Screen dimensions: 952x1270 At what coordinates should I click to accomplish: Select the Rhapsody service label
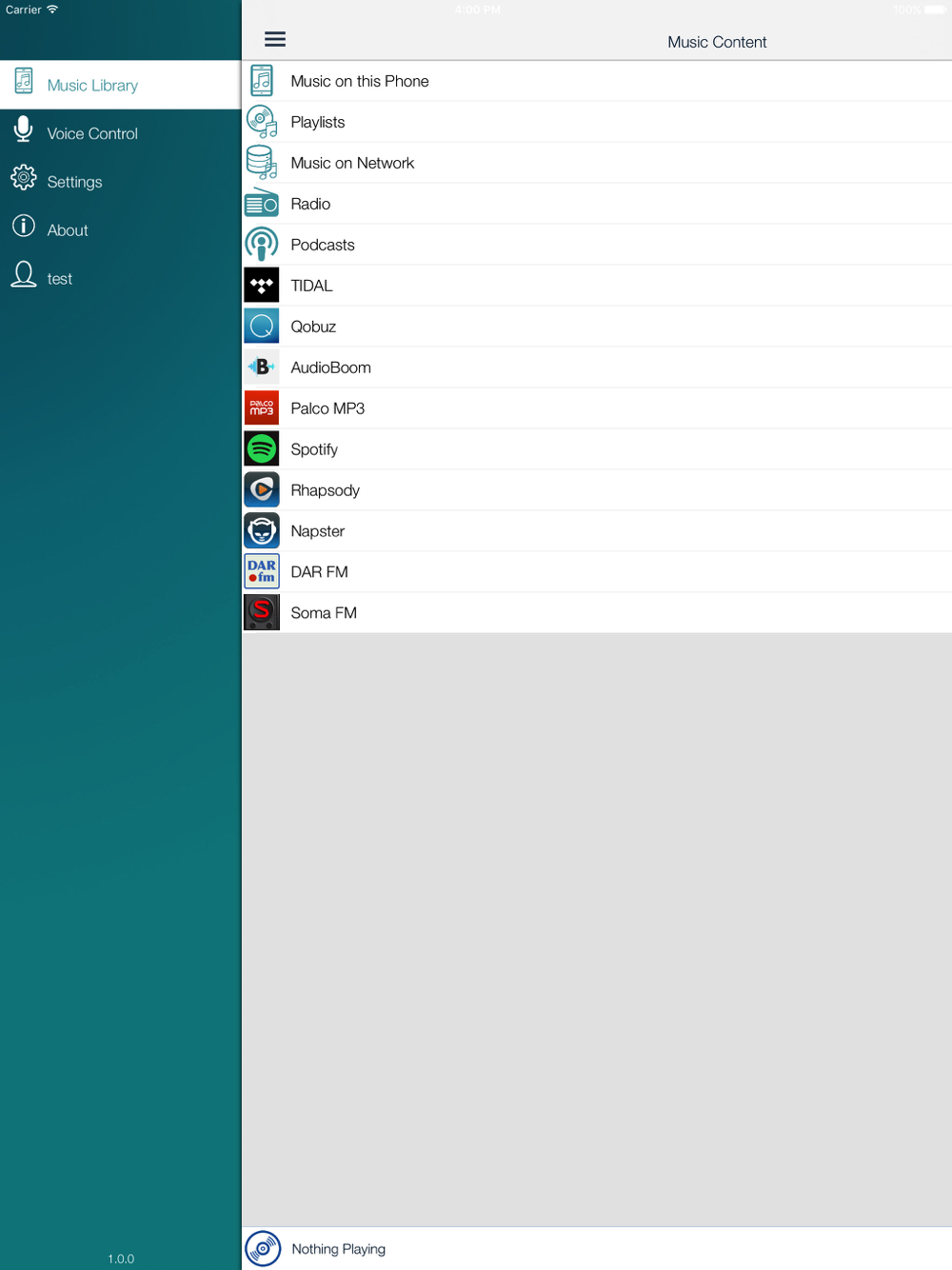325,490
